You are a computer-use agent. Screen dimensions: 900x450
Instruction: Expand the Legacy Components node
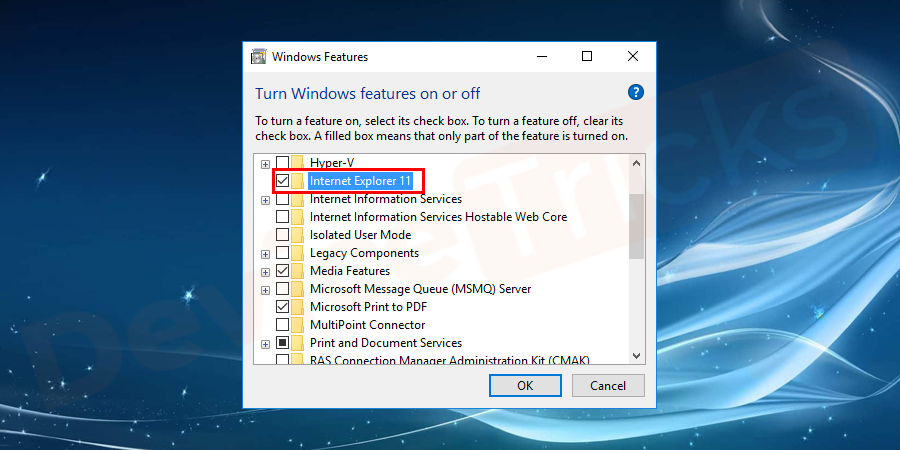tap(265, 254)
